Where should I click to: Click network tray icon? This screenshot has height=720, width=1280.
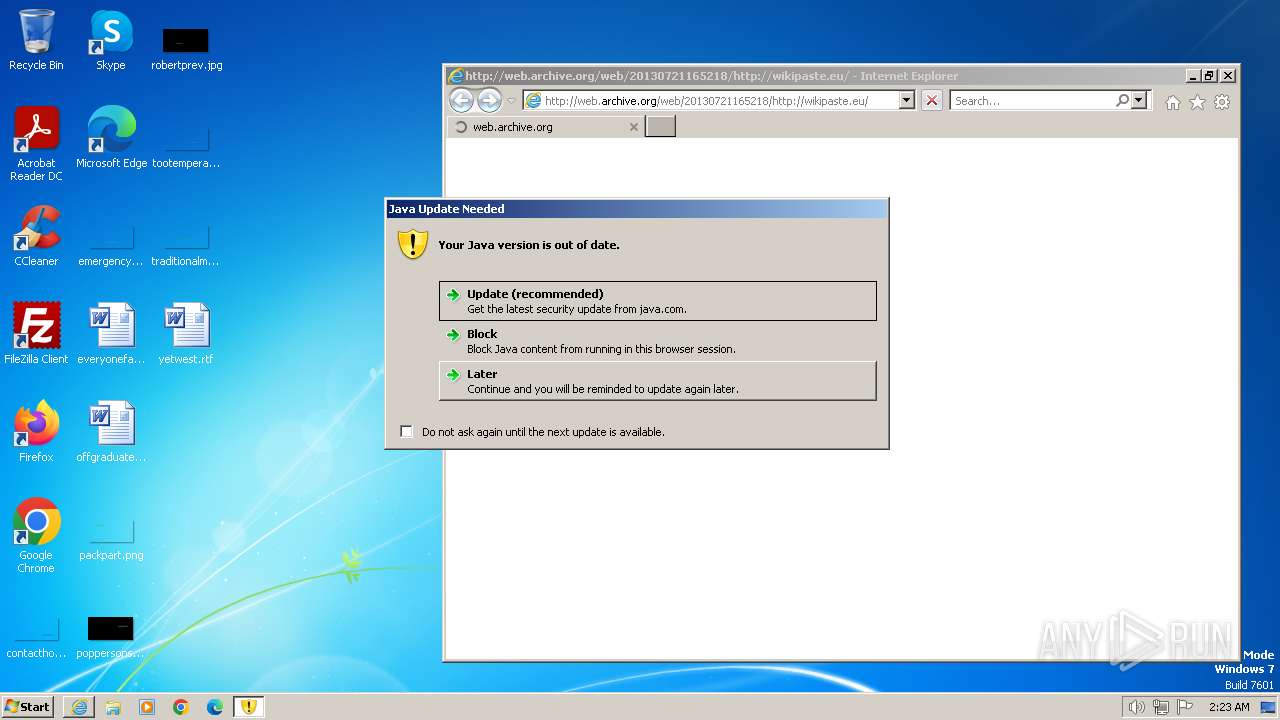coord(1161,707)
